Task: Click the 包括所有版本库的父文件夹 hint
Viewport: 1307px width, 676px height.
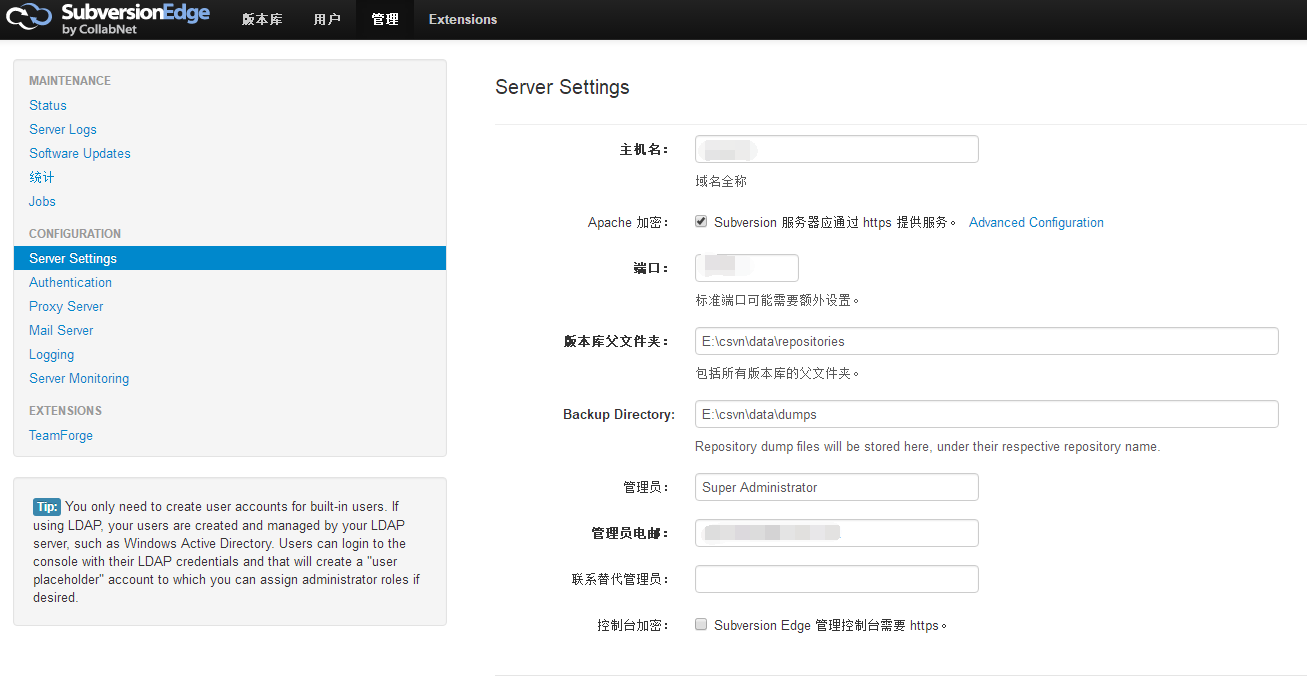Action: 778,373
